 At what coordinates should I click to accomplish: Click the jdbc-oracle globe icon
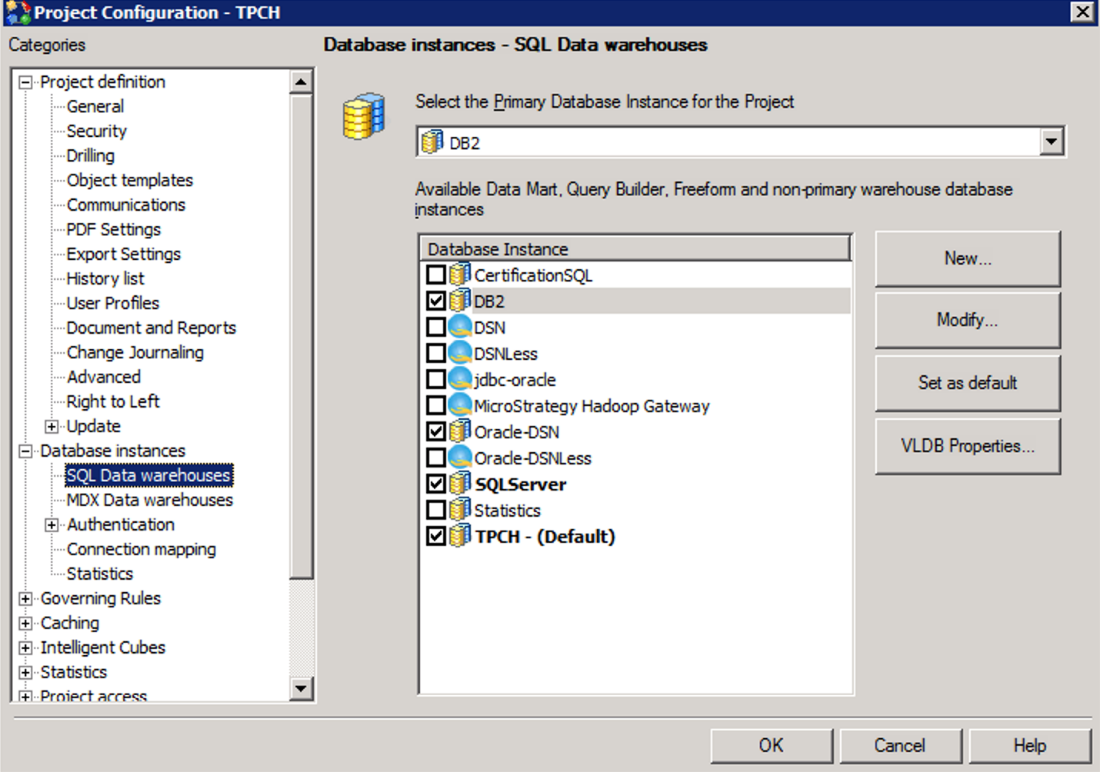(460, 379)
